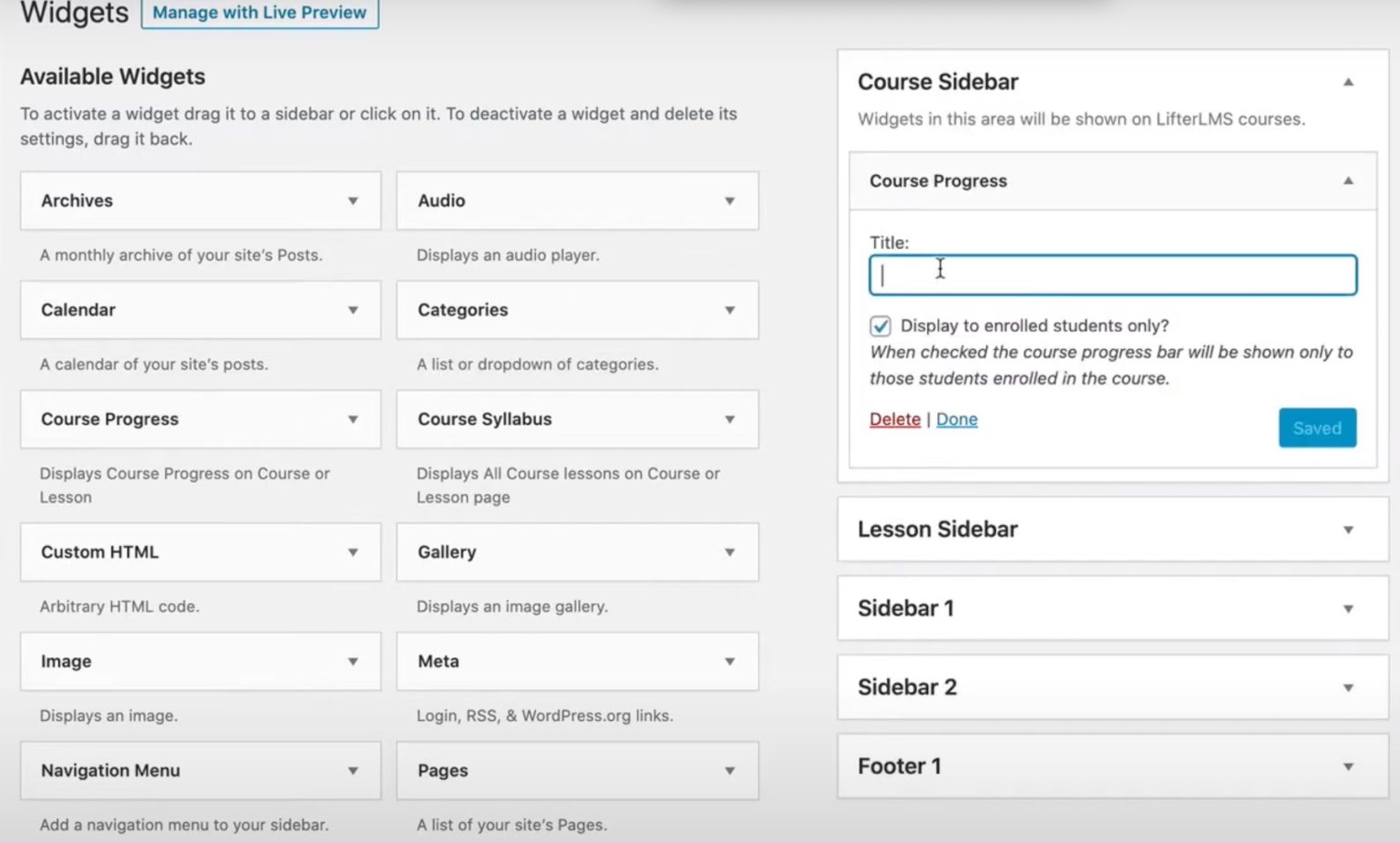The image size is (1400, 843).
Task: Expand the Lesson Sidebar section
Action: [1347, 529]
